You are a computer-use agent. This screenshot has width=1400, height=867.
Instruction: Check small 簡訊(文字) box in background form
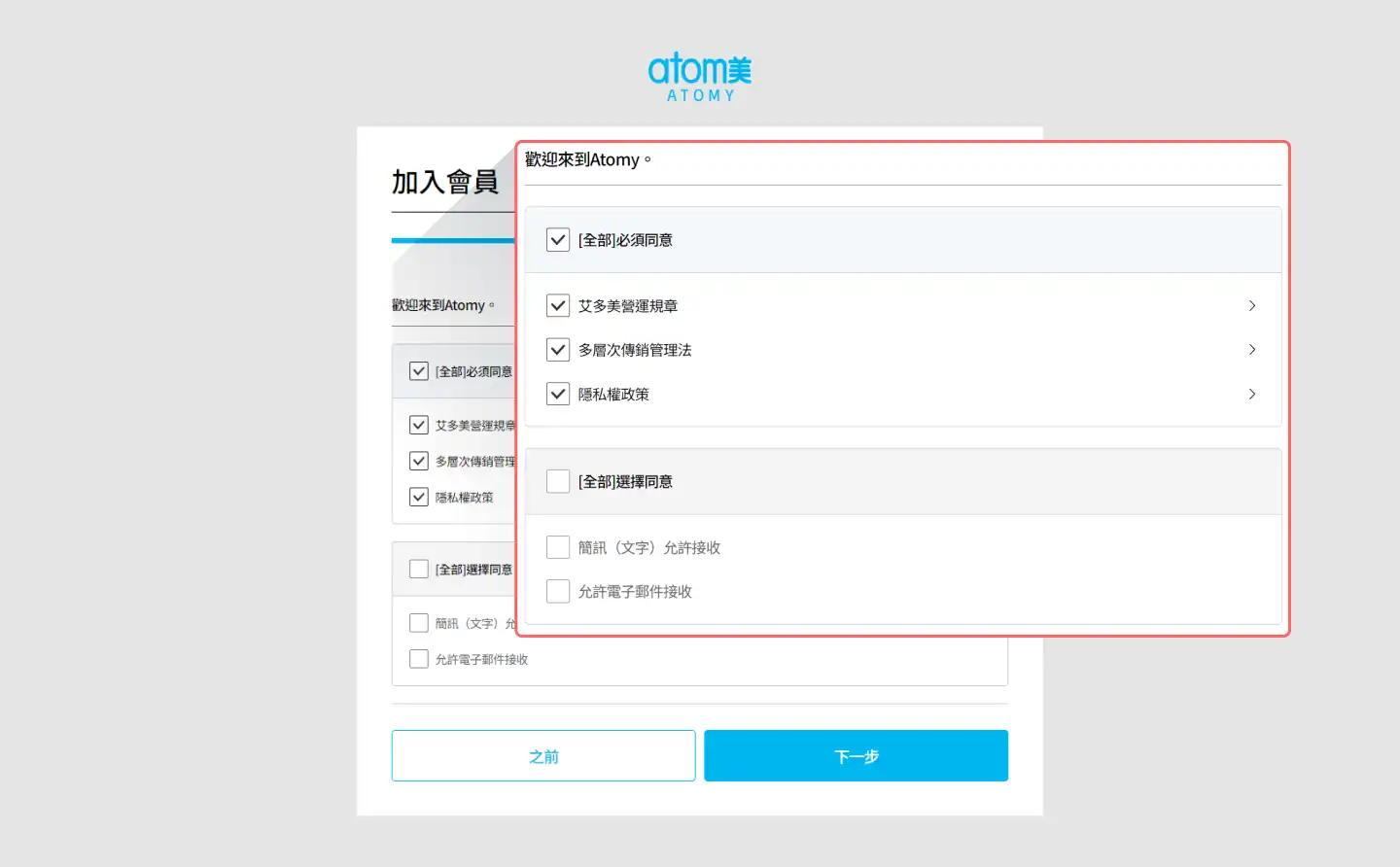pyautogui.click(x=419, y=623)
